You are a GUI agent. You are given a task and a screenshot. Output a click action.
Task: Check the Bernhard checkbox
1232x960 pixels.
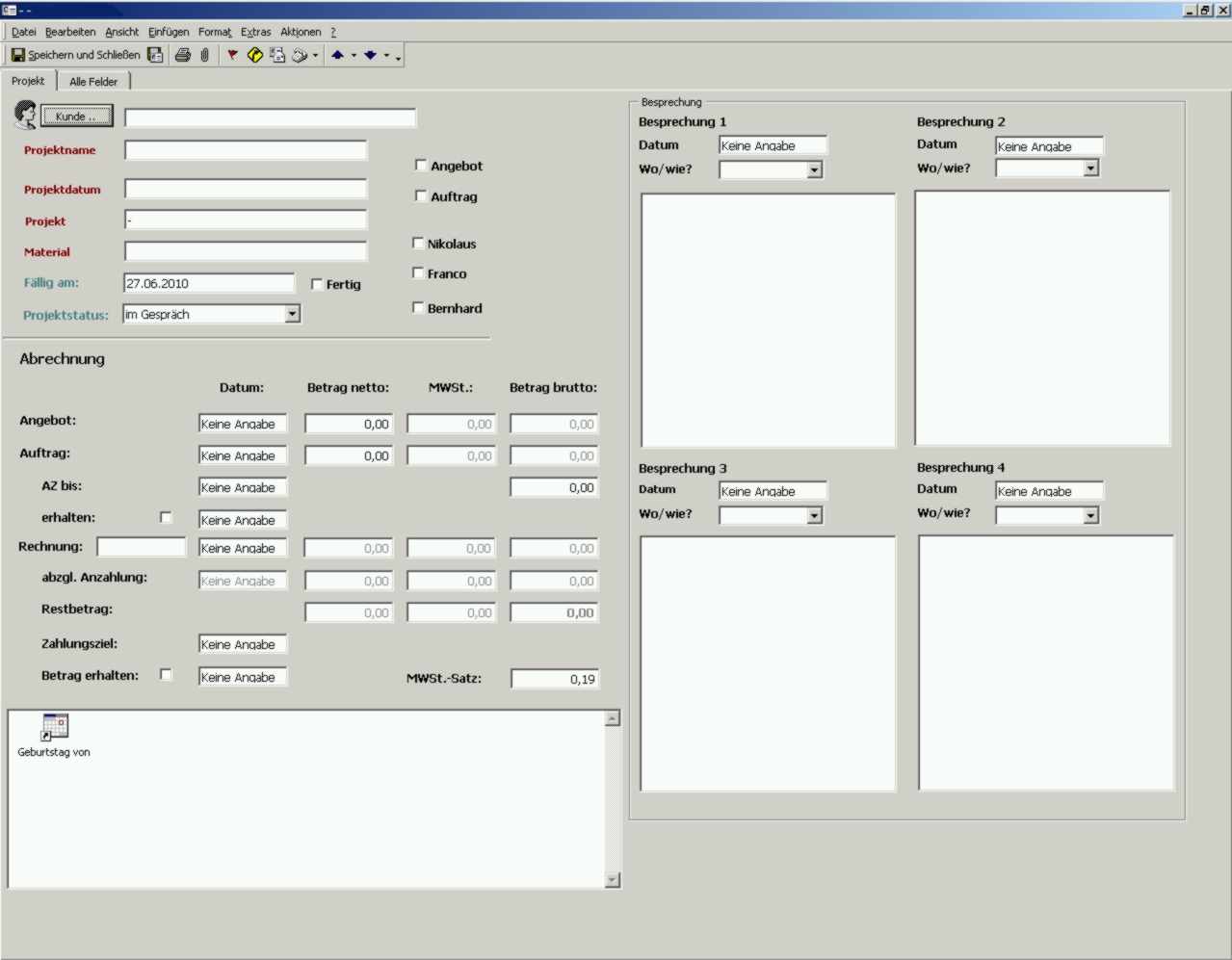point(418,308)
